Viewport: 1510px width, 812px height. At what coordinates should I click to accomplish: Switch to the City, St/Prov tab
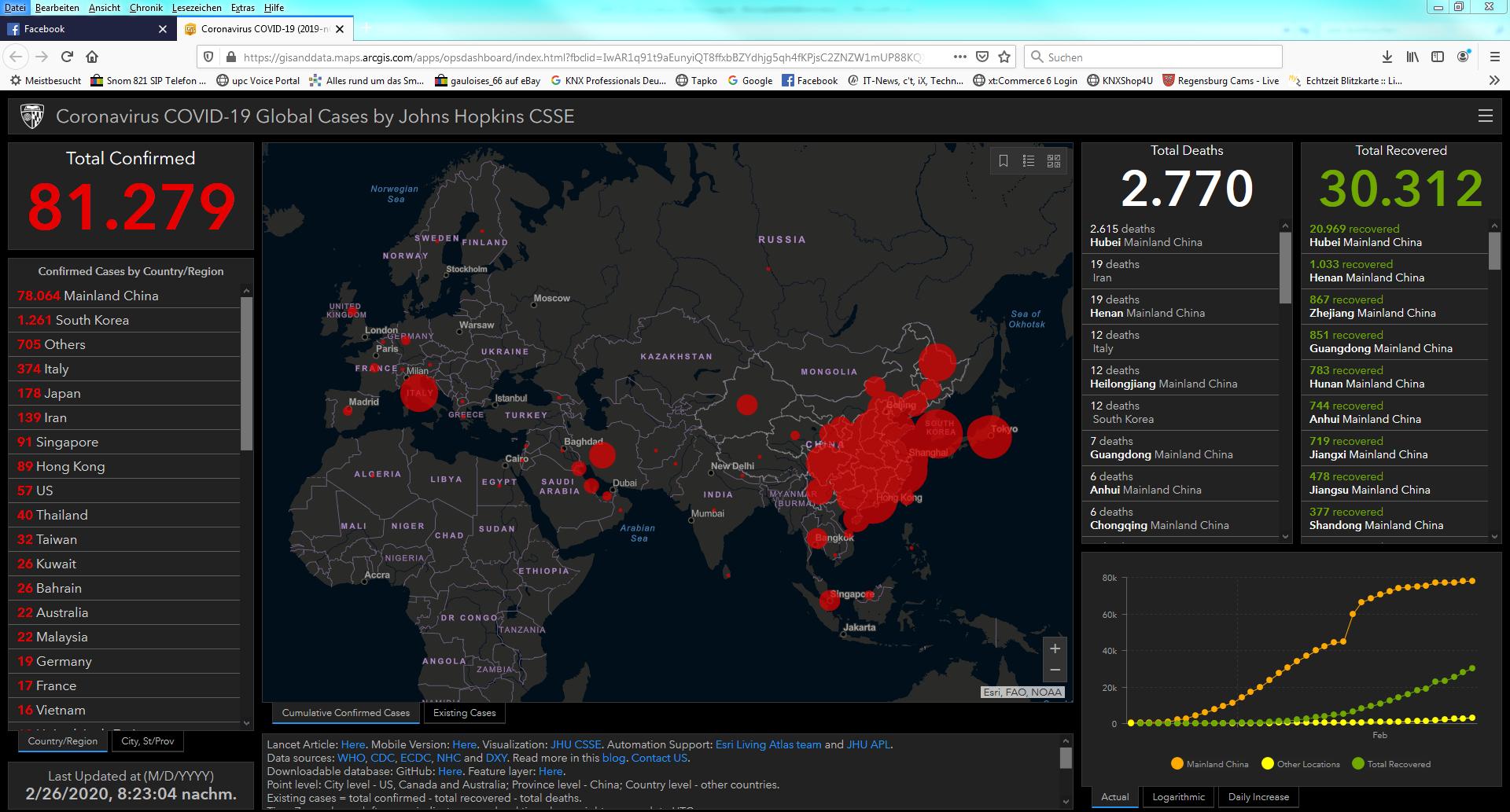[148, 740]
